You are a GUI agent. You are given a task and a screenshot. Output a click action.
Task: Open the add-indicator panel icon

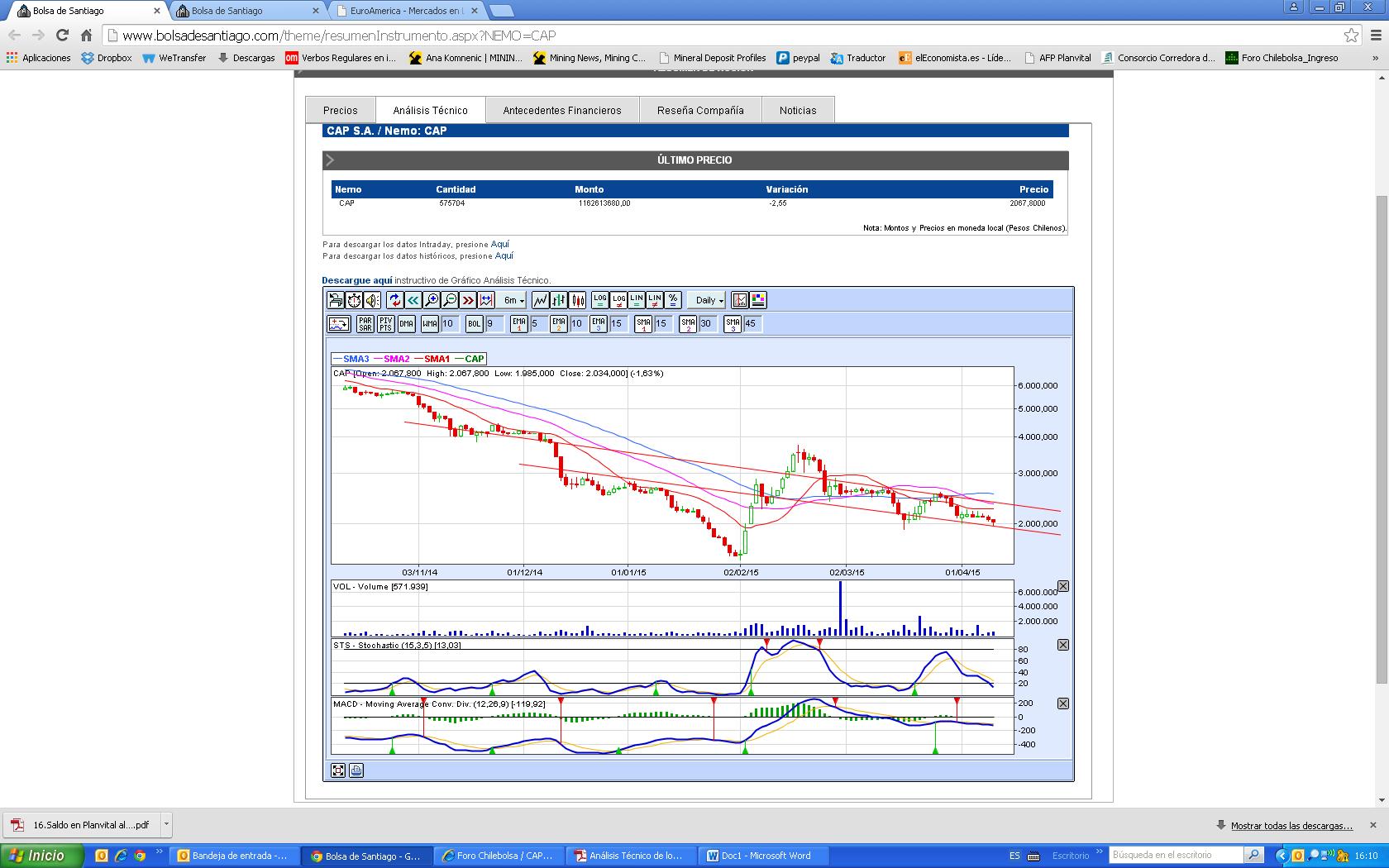point(339,324)
